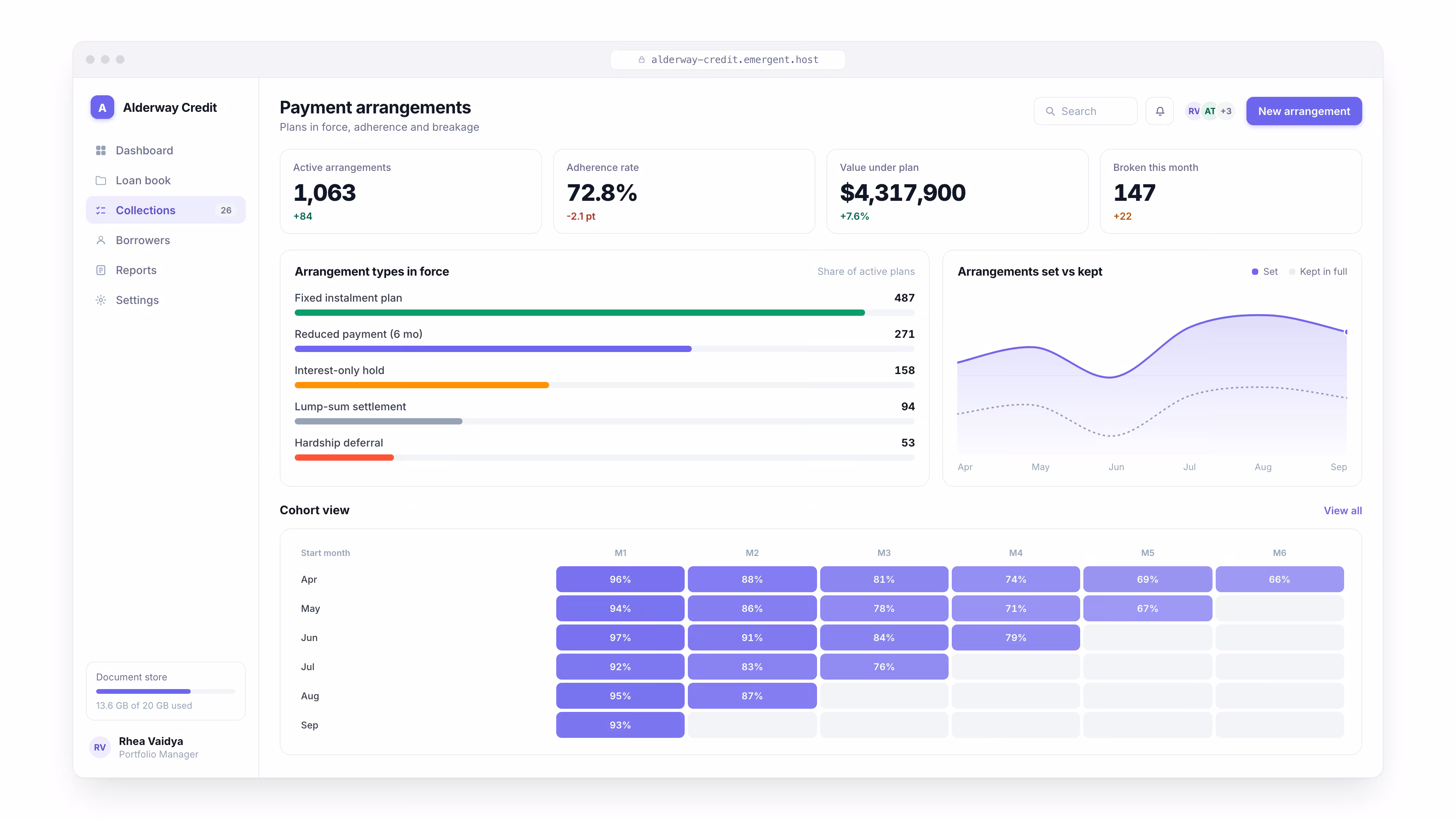The height and width of the screenshot is (819, 1456).
Task: Click the Active arrangements card
Action: click(410, 191)
